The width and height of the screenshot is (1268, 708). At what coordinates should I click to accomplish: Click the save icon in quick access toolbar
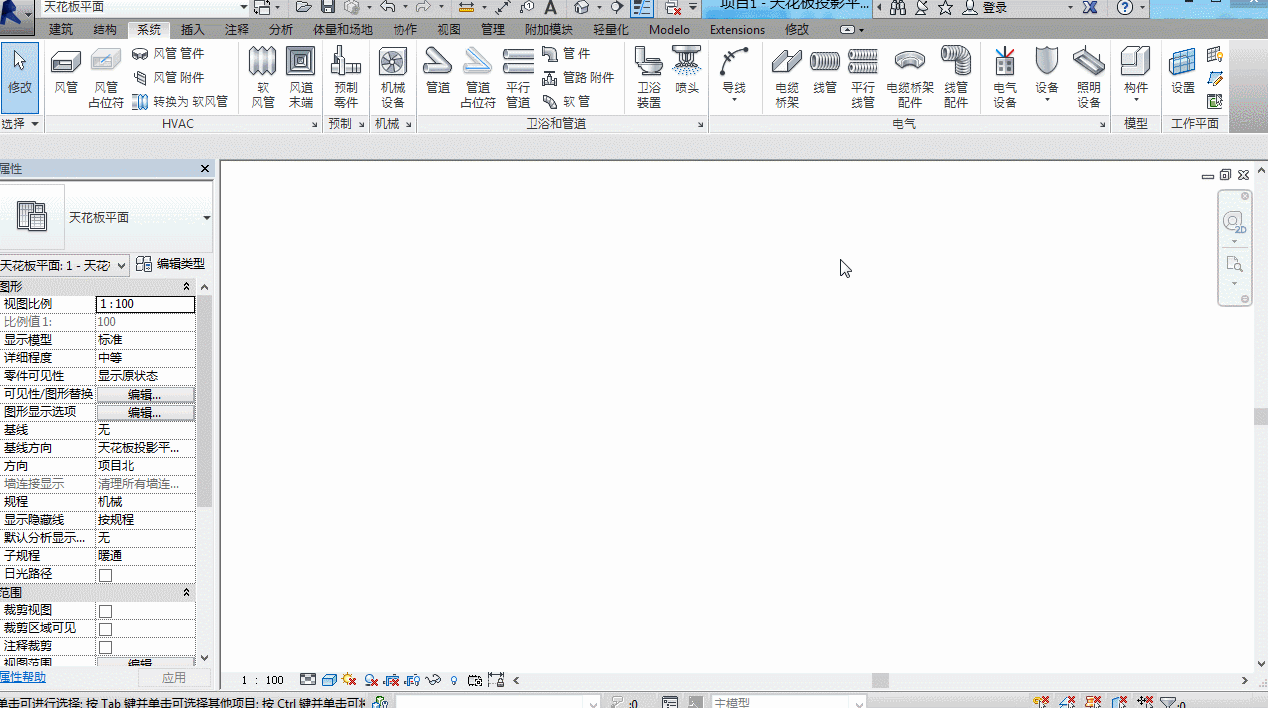click(328, 7)
